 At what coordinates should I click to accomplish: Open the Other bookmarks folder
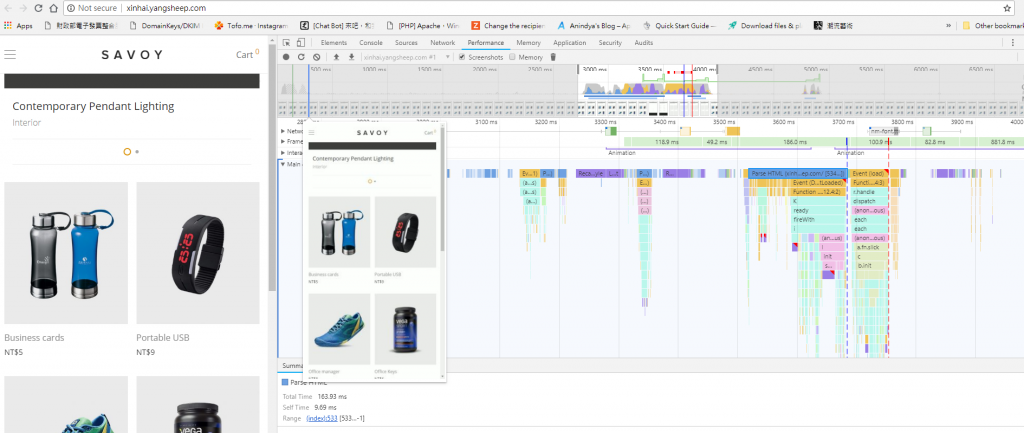[x=993, y=25]
